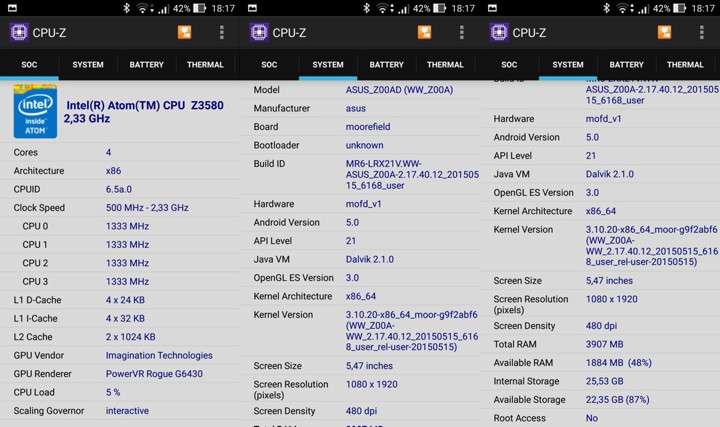Tap Build ID label in middle screen
The image size is (720, 427).
click(269, 163)
